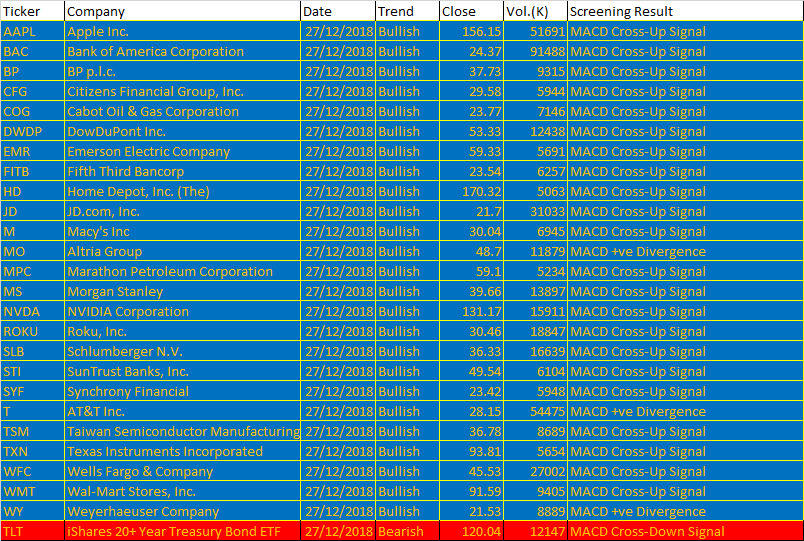
Task: Click the Apple Inc. company cell
Action: pyautogui.click(x=182, y=31)
